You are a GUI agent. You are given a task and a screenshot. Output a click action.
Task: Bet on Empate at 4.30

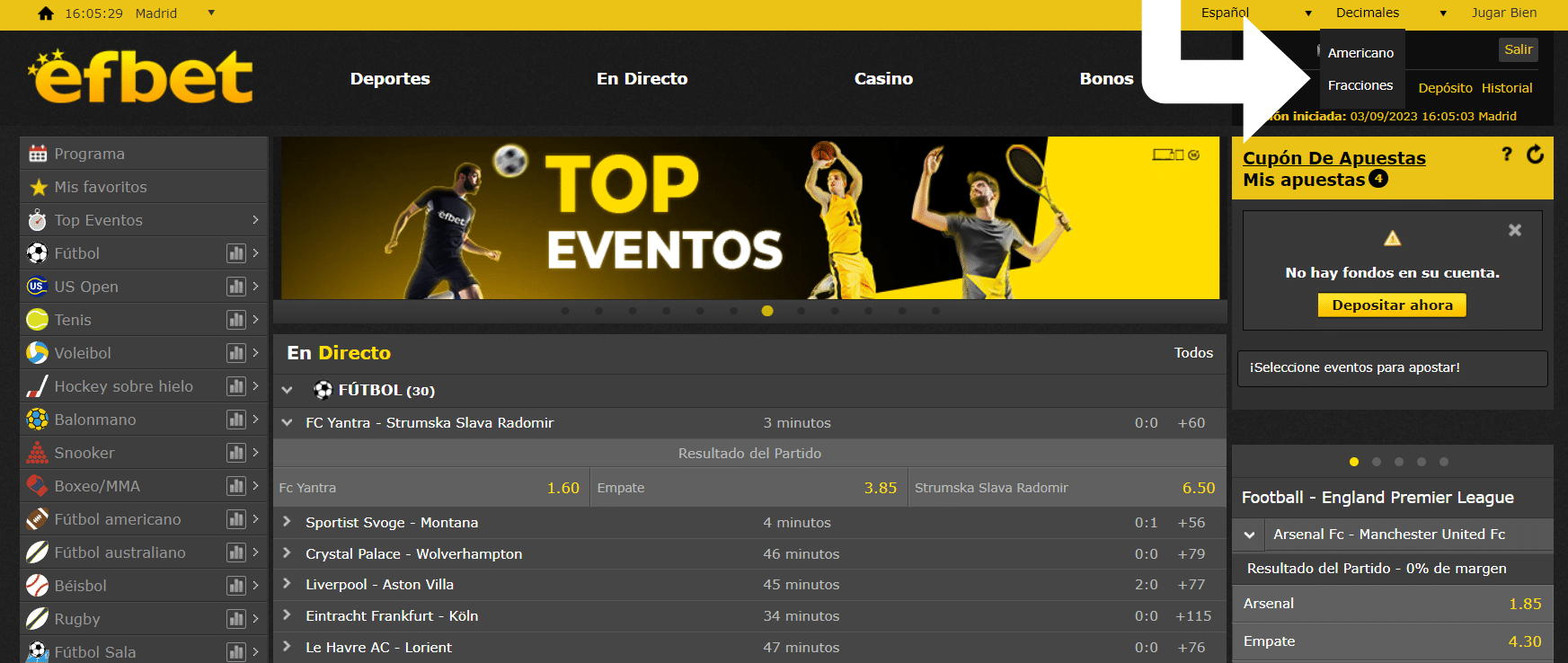(1392, 641)
